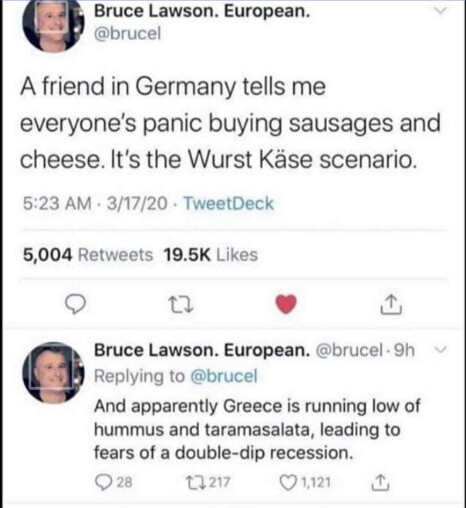View the 19.5K Likes list

pos(211,255)
